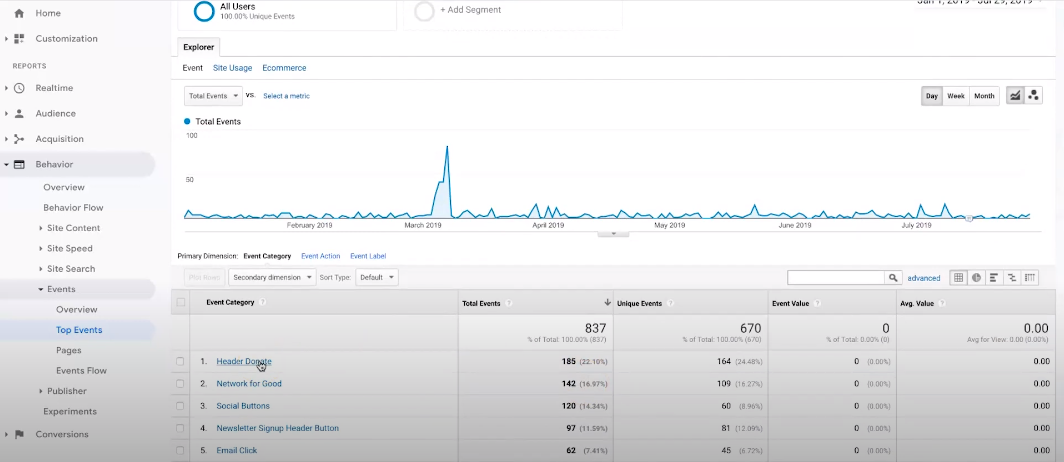
Task: Open the Total Events metric dropdown
Action: click(214, 96)
